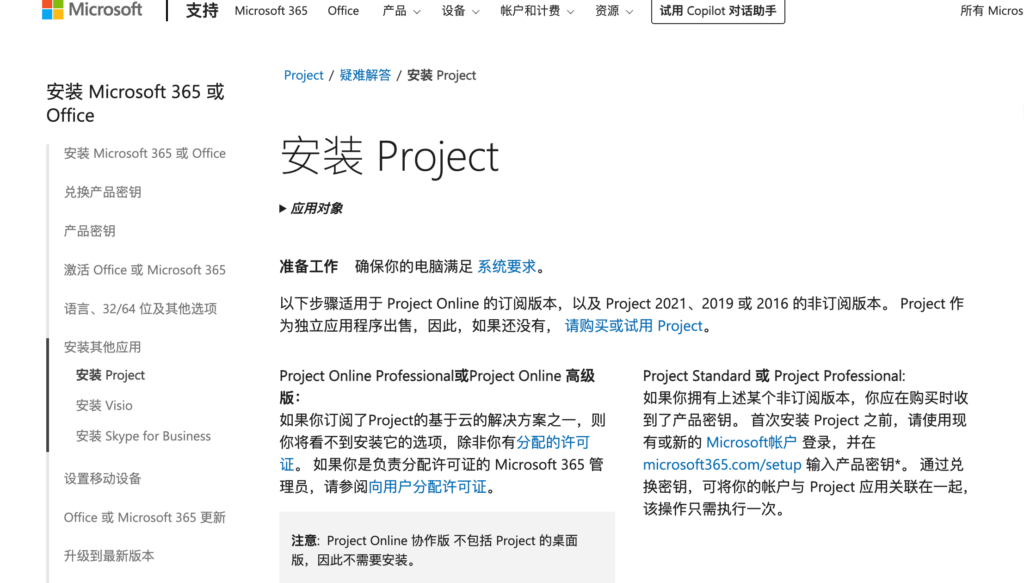Screen dimensions: 1024x583
Task: Click 试用 Copilot 对话助手 button
Action: point(718,11)
